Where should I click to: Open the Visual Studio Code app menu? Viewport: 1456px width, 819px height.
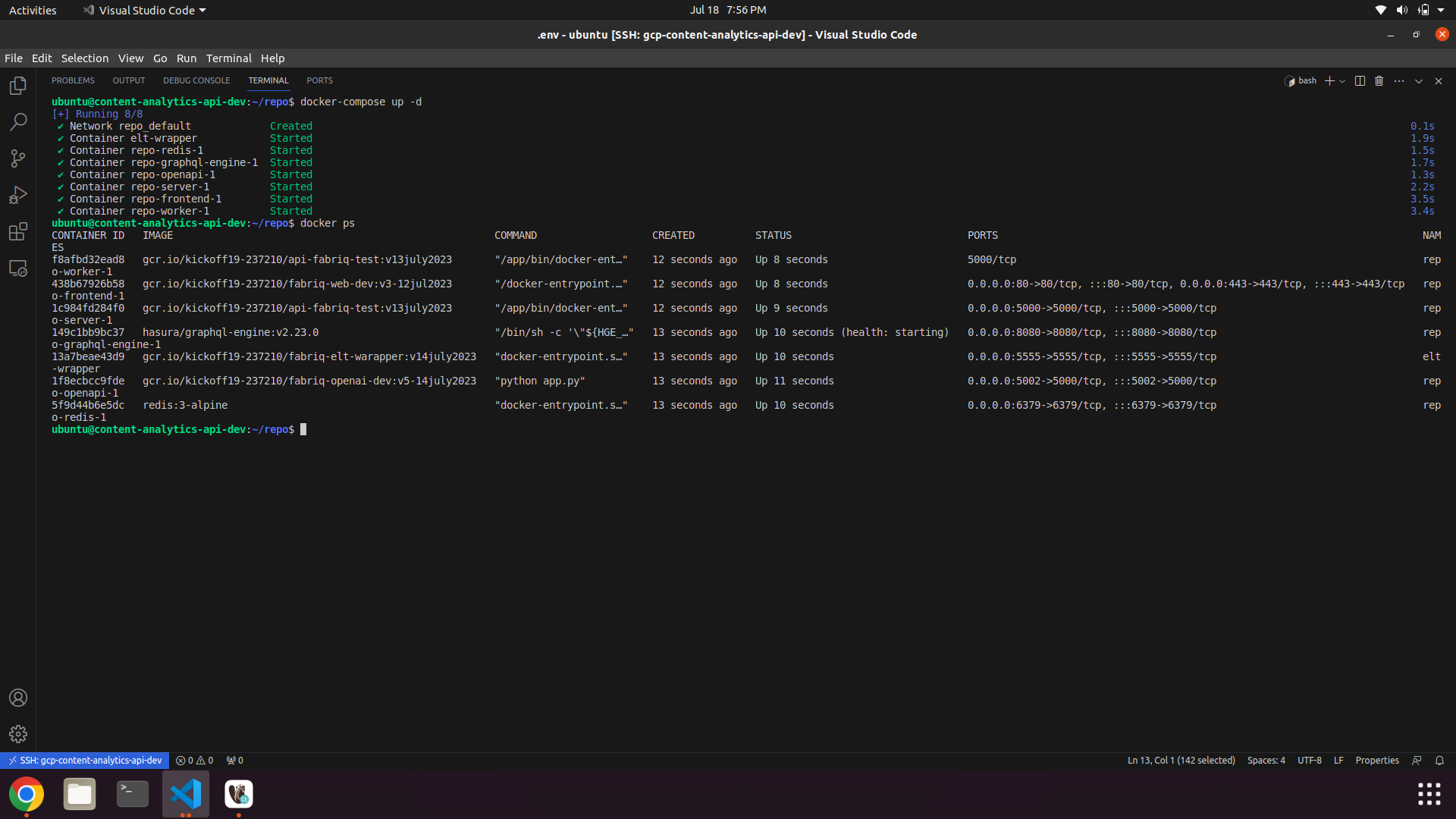(x=144, y=10)
